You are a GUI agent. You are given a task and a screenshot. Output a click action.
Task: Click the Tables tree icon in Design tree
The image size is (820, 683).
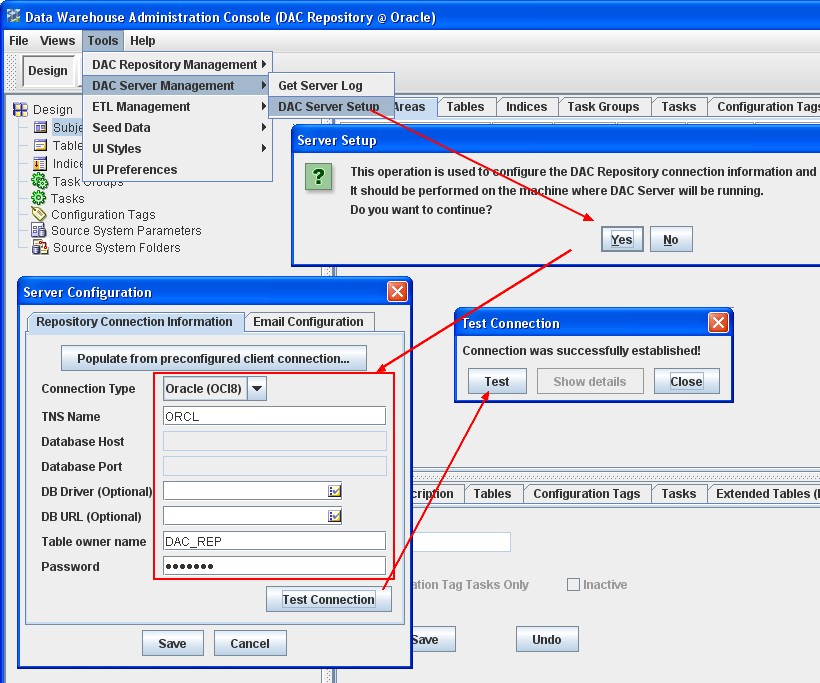(40, 145)
